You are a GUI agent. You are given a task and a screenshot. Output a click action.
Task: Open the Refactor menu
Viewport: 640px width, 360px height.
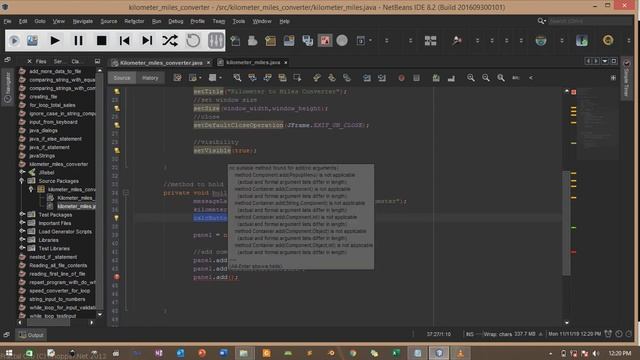coord(134,21)
